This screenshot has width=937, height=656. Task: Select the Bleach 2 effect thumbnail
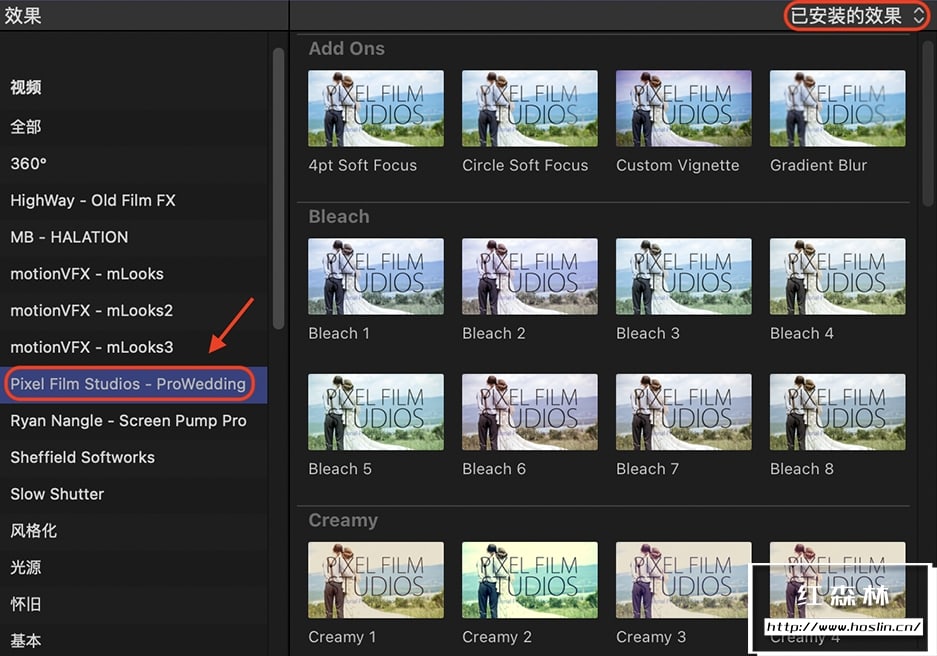529,276
